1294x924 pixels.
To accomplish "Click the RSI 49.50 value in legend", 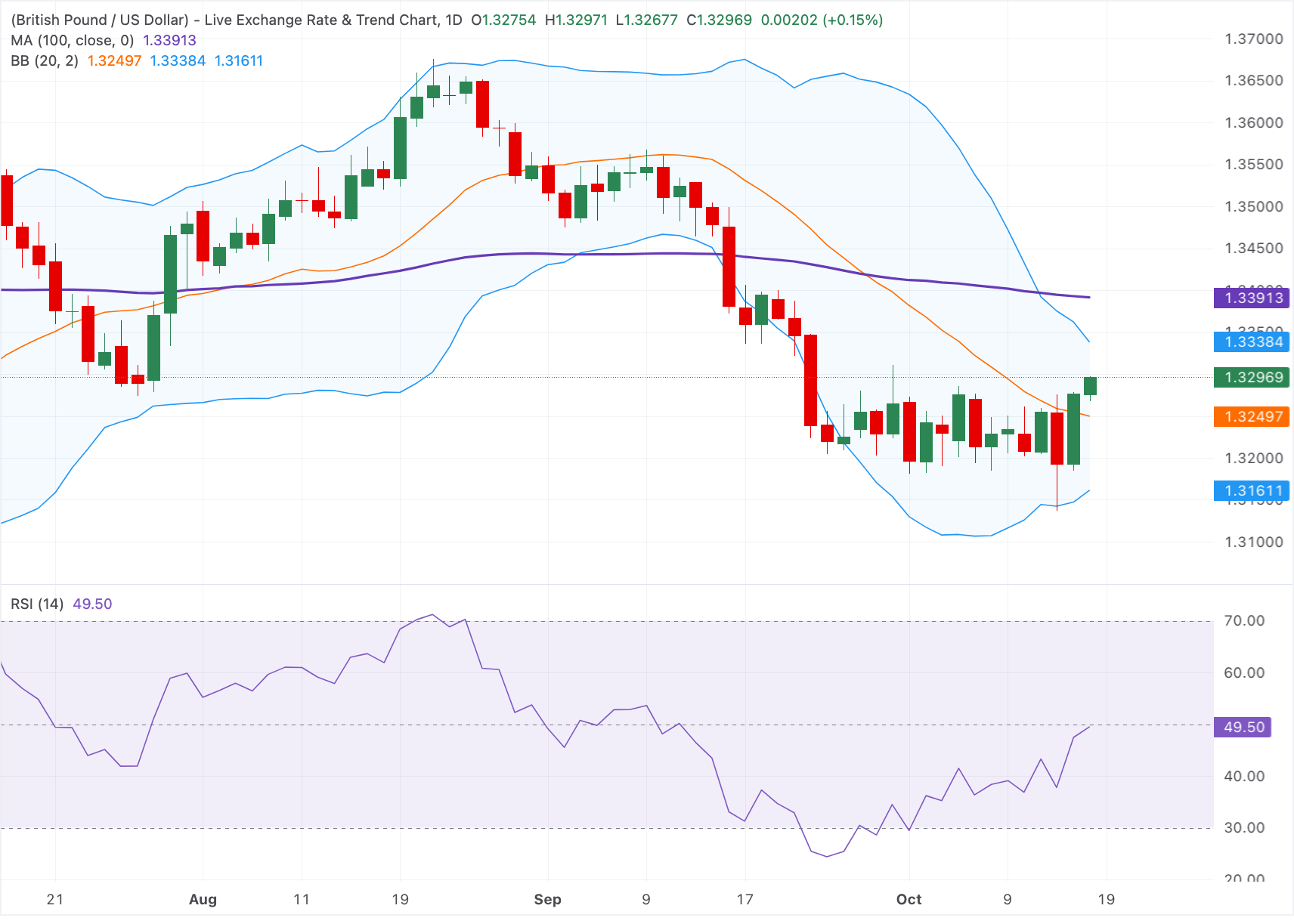I will pyautogui.click(x=92, y=604).
